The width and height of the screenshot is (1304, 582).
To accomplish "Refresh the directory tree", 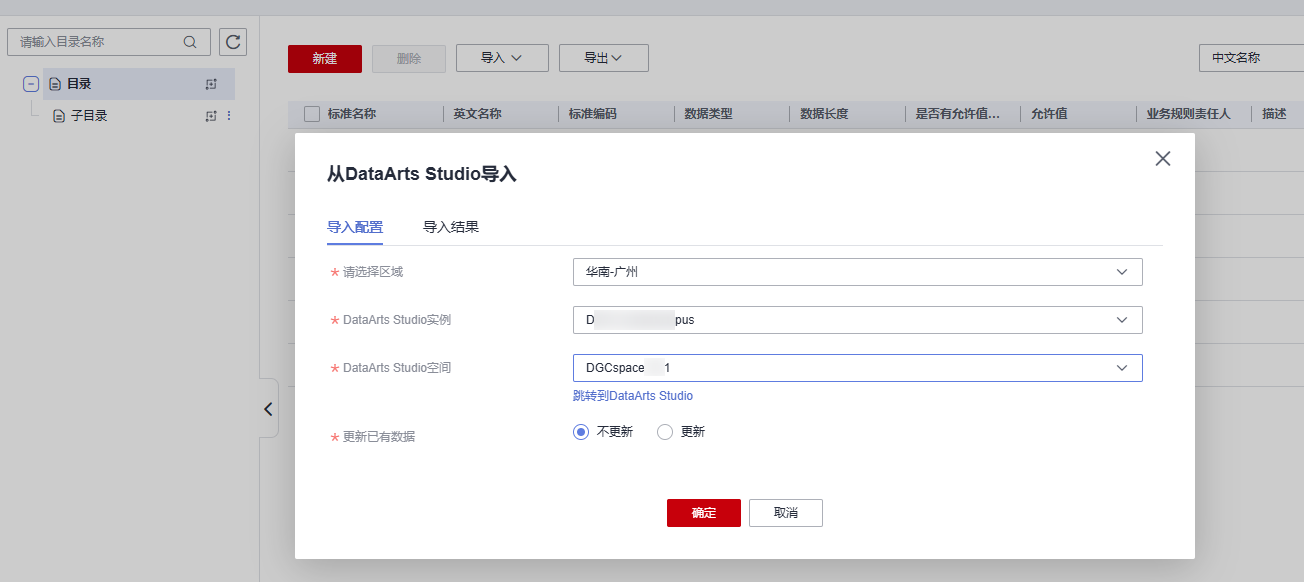I will pos(233,42).
